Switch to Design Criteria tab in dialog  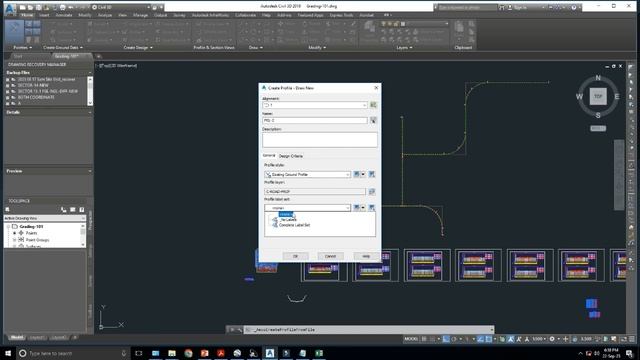pyautogui.click(x=291, y=156)
